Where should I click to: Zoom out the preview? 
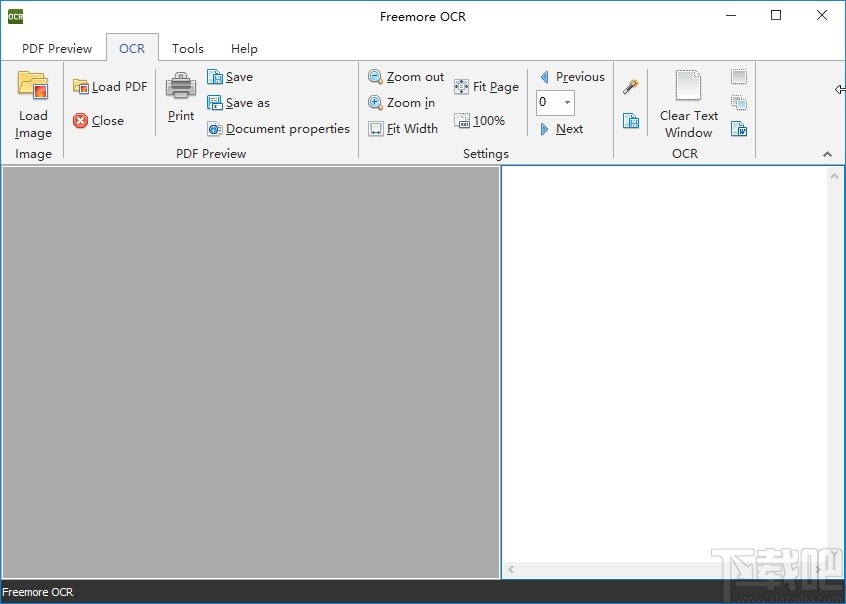click(406, 77)
